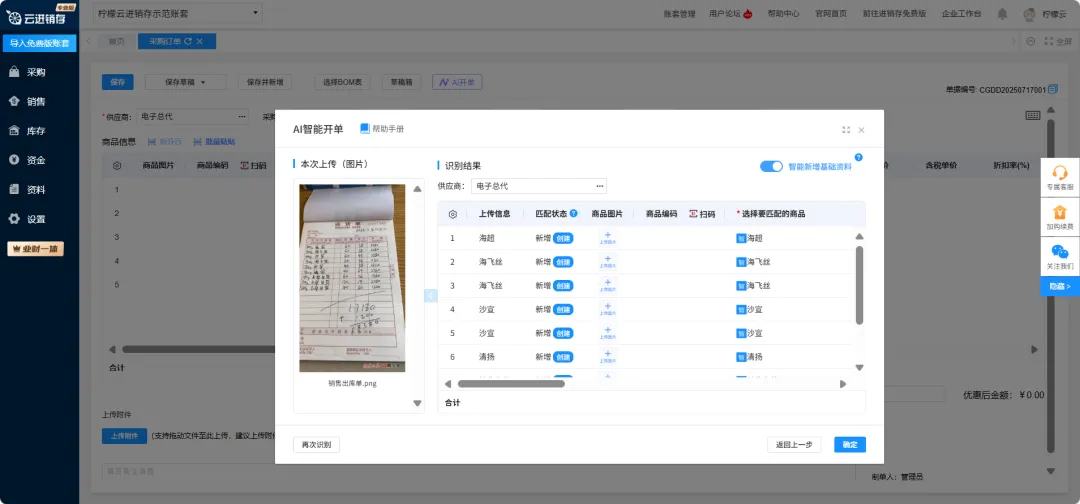Click the results table vertical scrollbar
The width and height of the screenshot is (1080, 504).
click(x=859, y=284)
